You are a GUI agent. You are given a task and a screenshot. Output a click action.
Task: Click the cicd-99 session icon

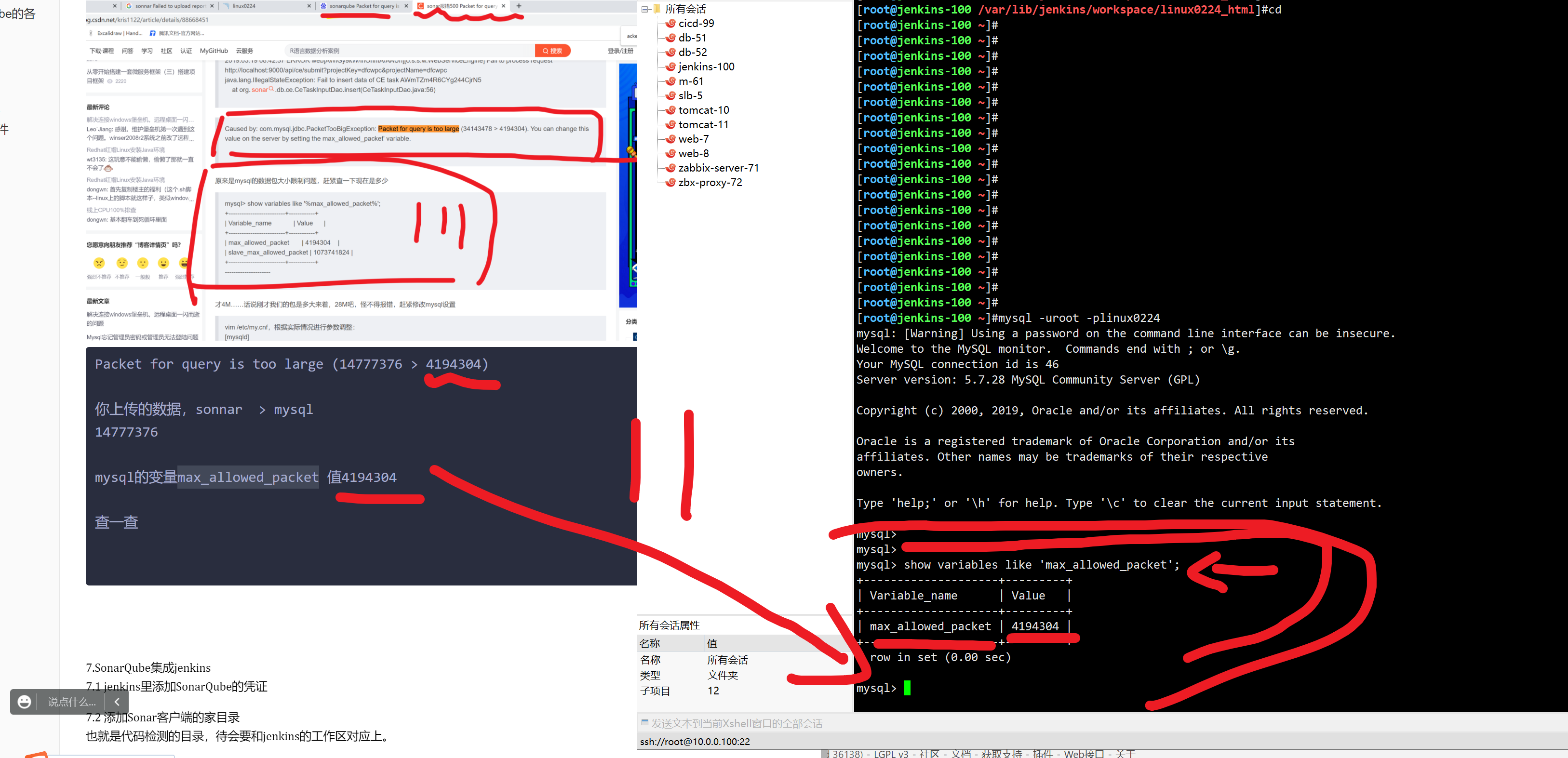point(671,24)
